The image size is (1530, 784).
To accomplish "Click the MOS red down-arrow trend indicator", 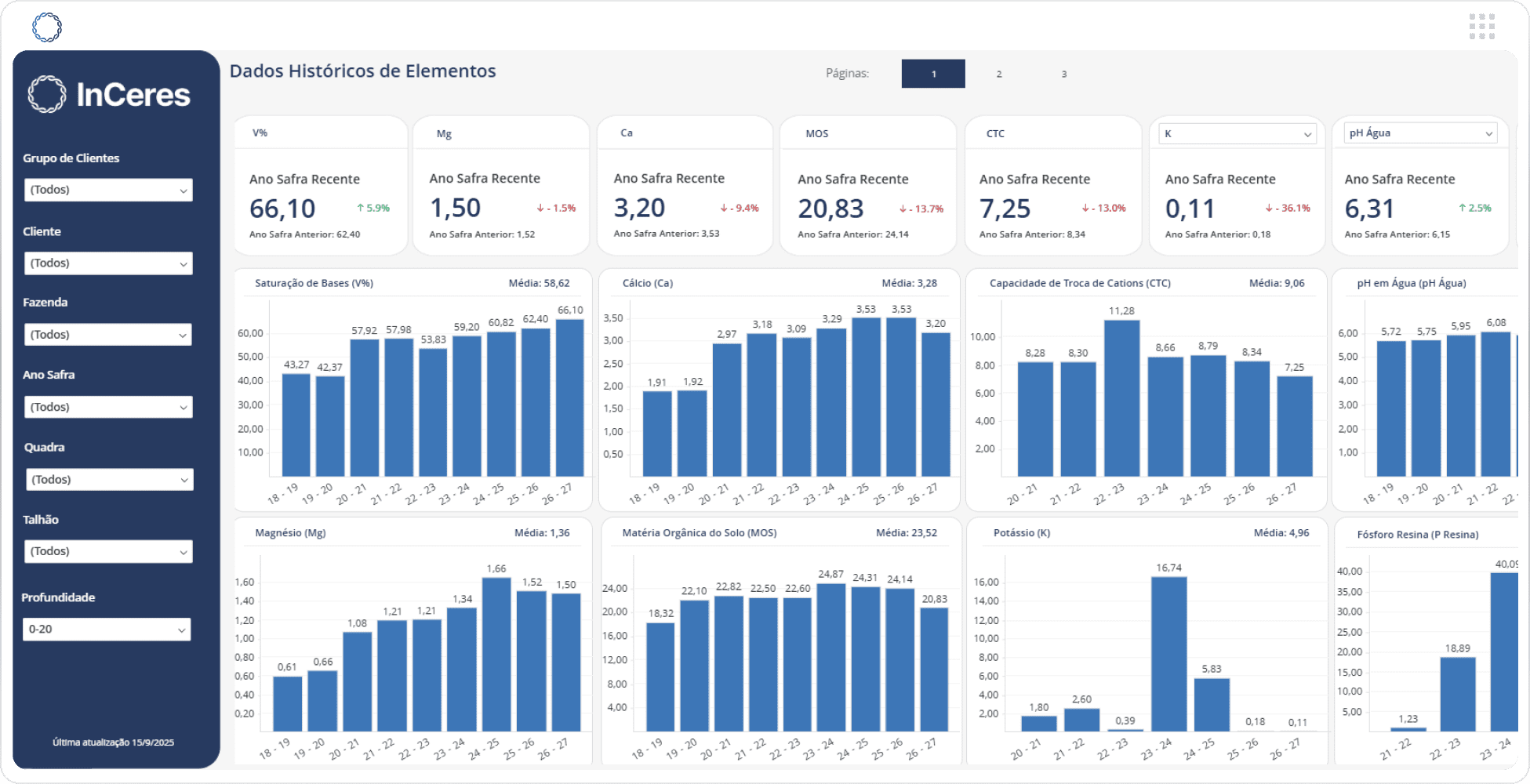I will pos(921,209).
